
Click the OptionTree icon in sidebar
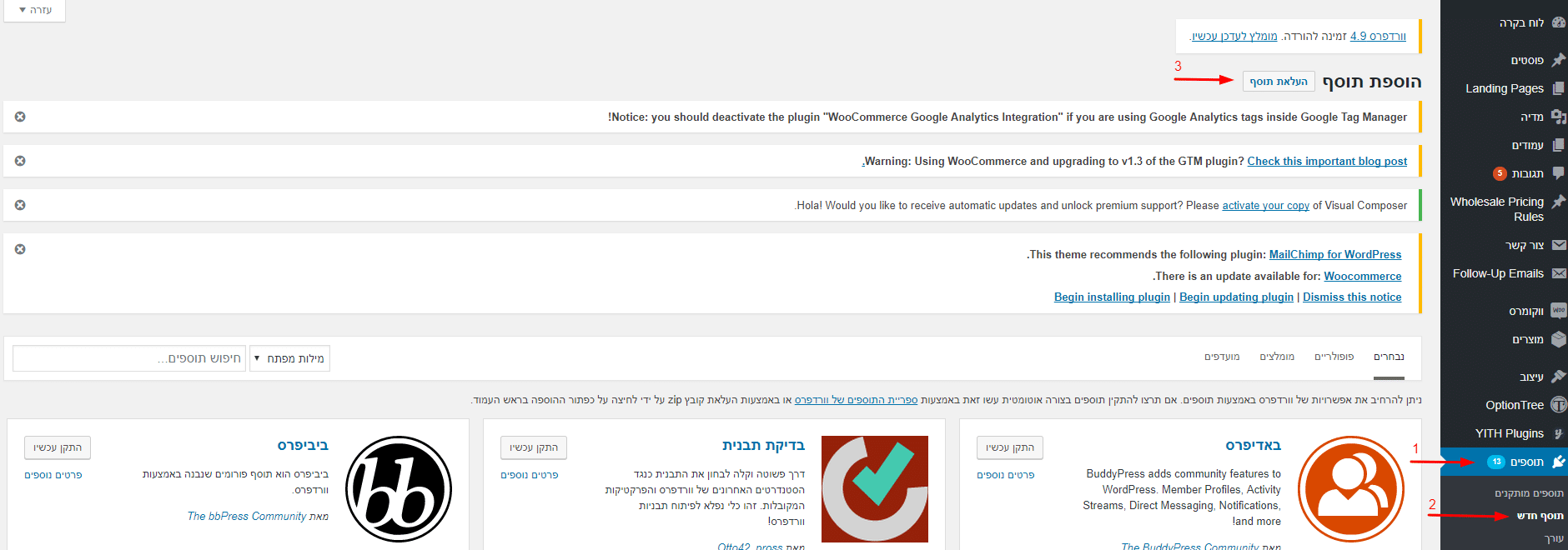[x=1558, y=405]
